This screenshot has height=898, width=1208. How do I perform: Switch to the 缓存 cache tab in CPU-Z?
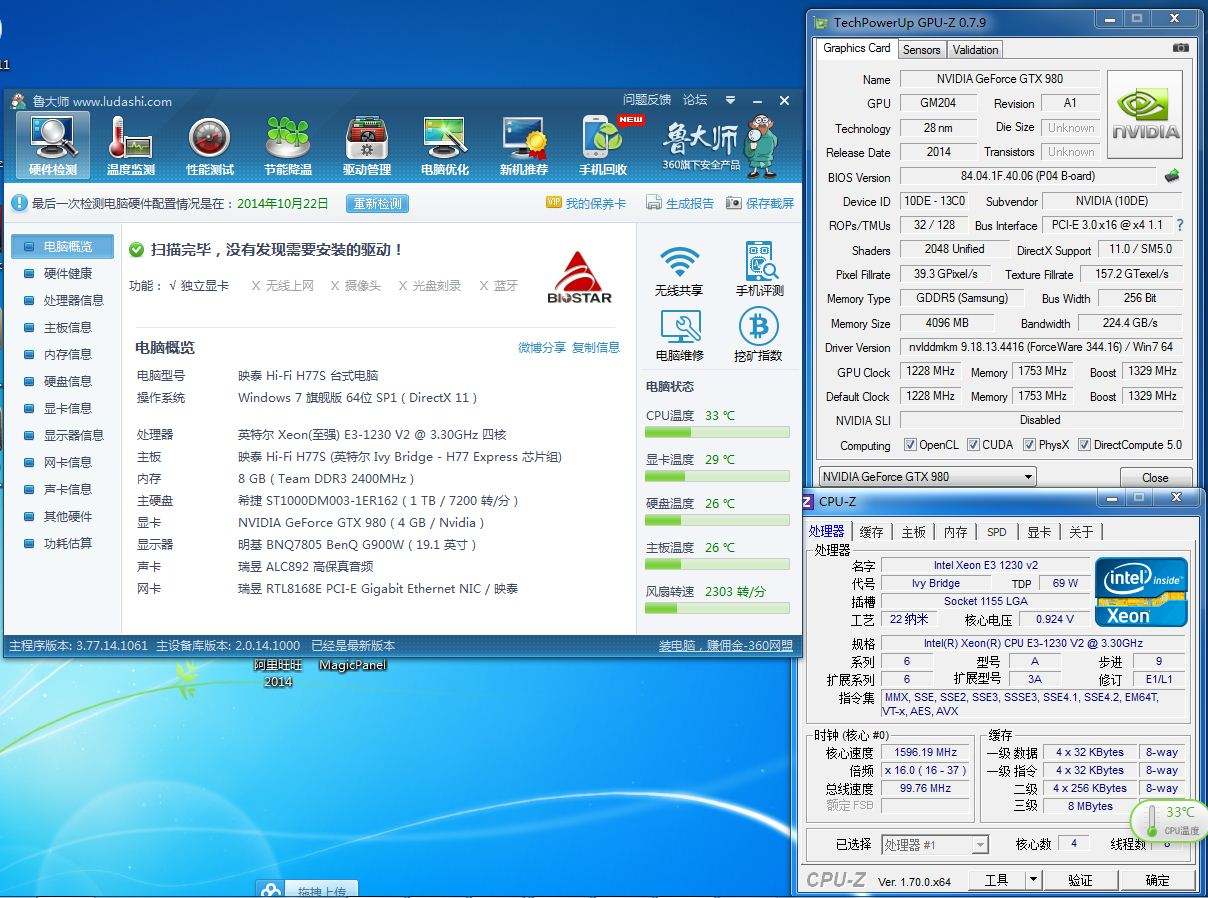pyautogui.click(x=871, y=532)
